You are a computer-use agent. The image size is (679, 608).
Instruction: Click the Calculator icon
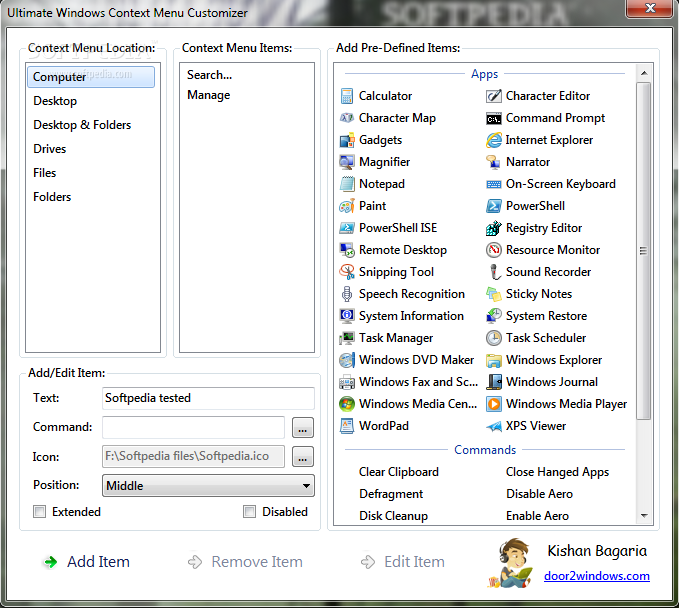pyautogui.click(x=346, y=96)
